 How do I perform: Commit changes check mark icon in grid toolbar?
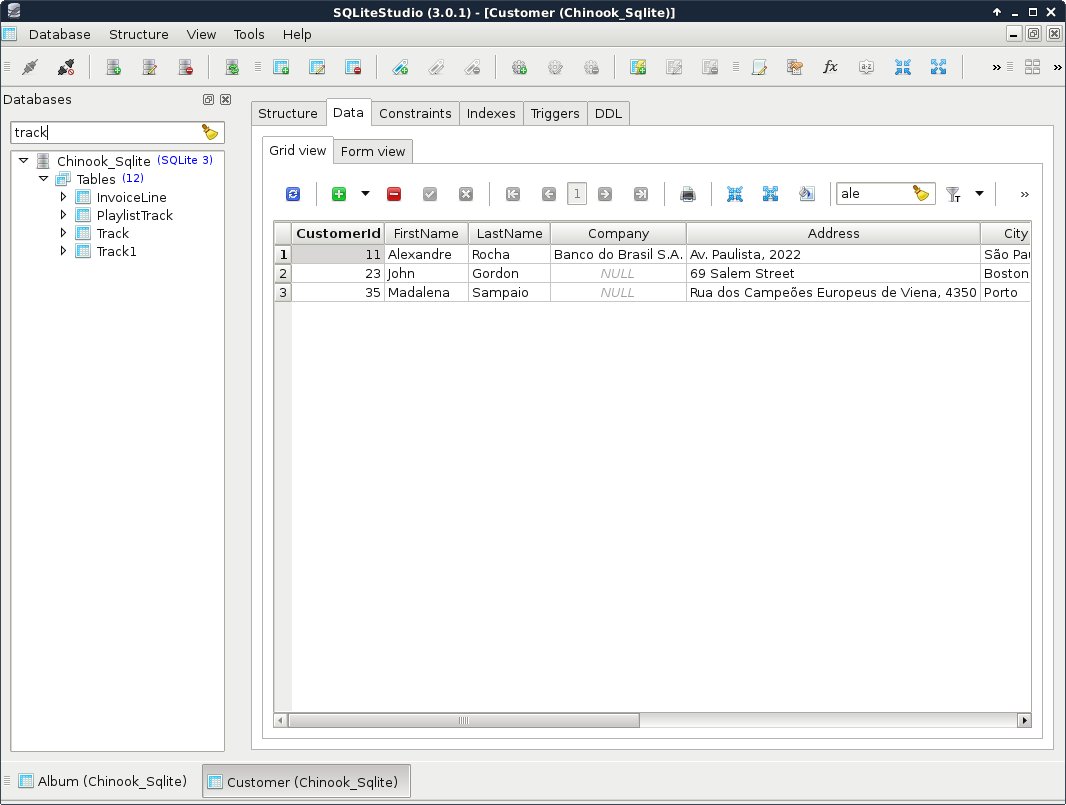click(430, 194)
